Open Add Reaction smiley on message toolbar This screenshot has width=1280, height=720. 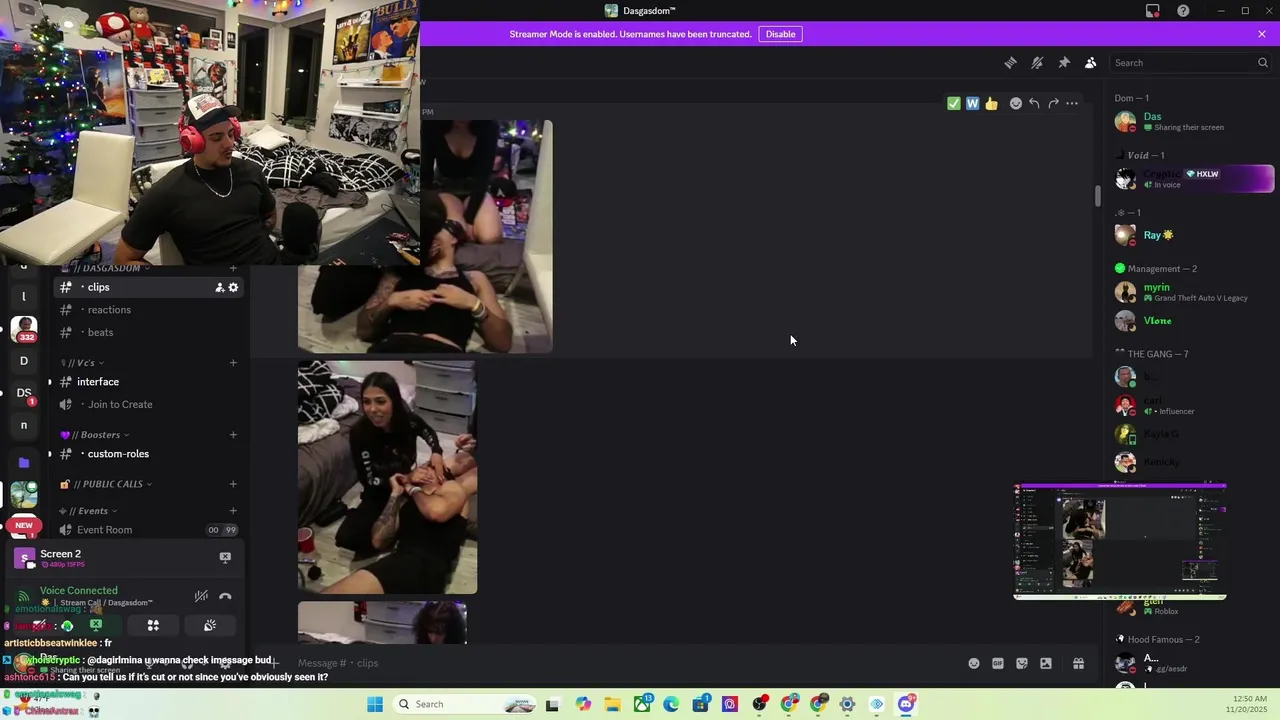pos(1016,103)
